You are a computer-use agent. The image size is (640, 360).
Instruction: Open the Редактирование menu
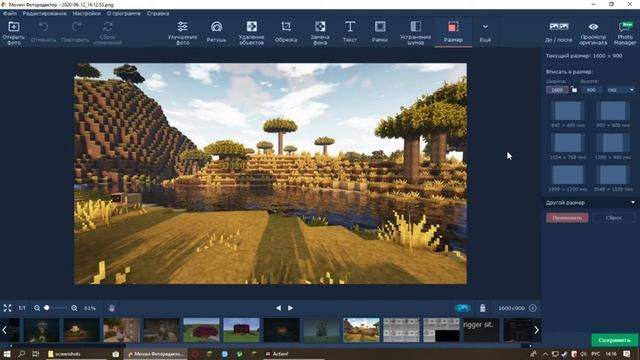[44, 13]
